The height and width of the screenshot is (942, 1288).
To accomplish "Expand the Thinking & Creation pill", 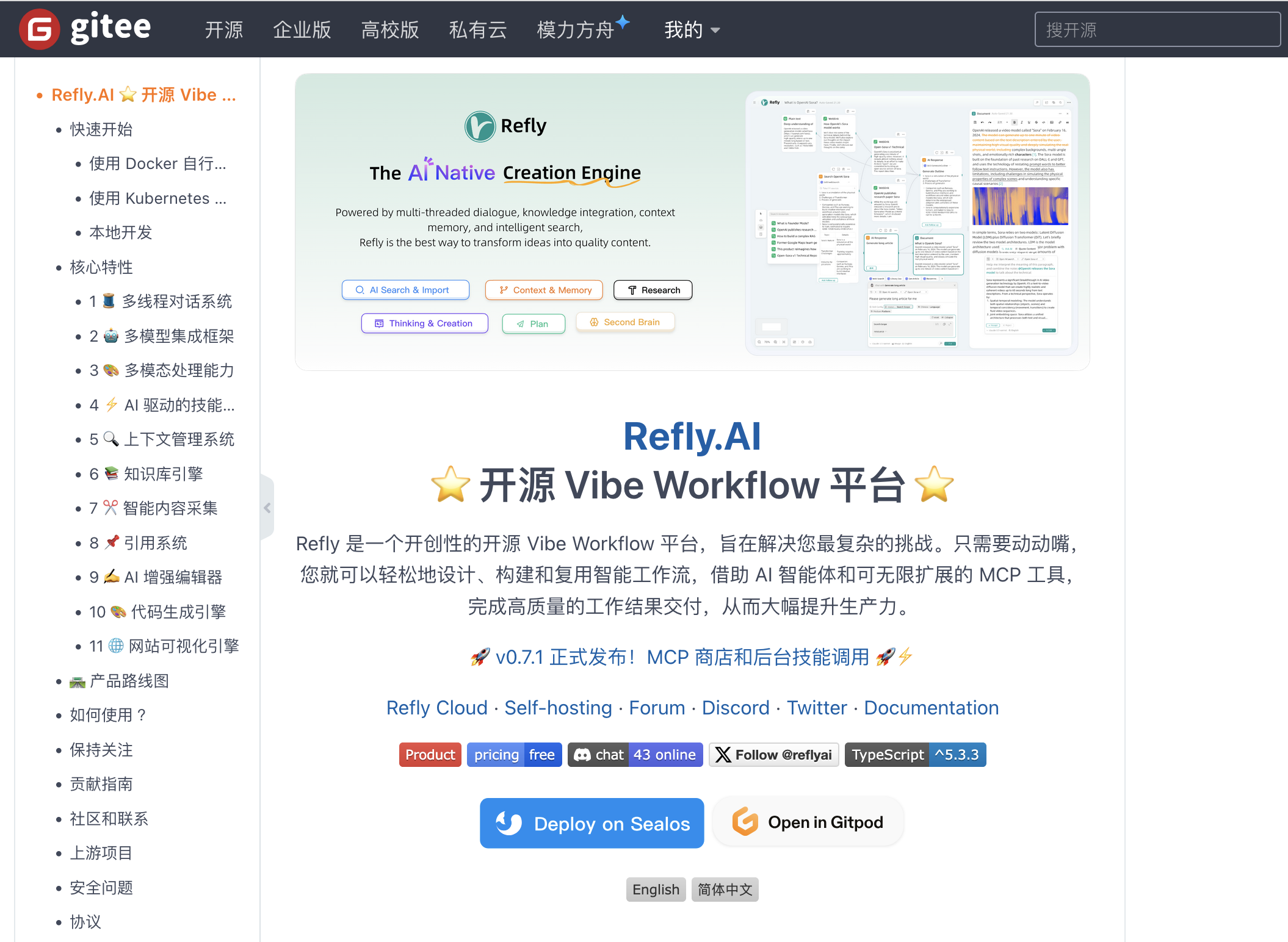I will coord(424,323).
